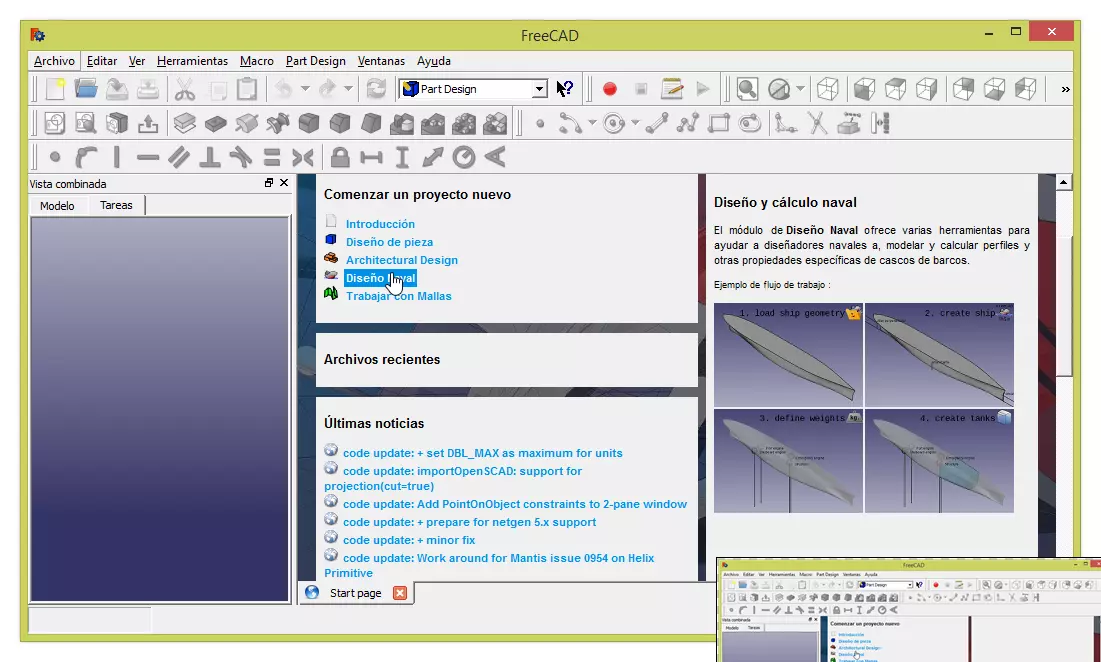Apply the lock constraint
Image resolution: width=1101 pixels, height=662 pixels.
pyautogui.click(x=343, y=155)
